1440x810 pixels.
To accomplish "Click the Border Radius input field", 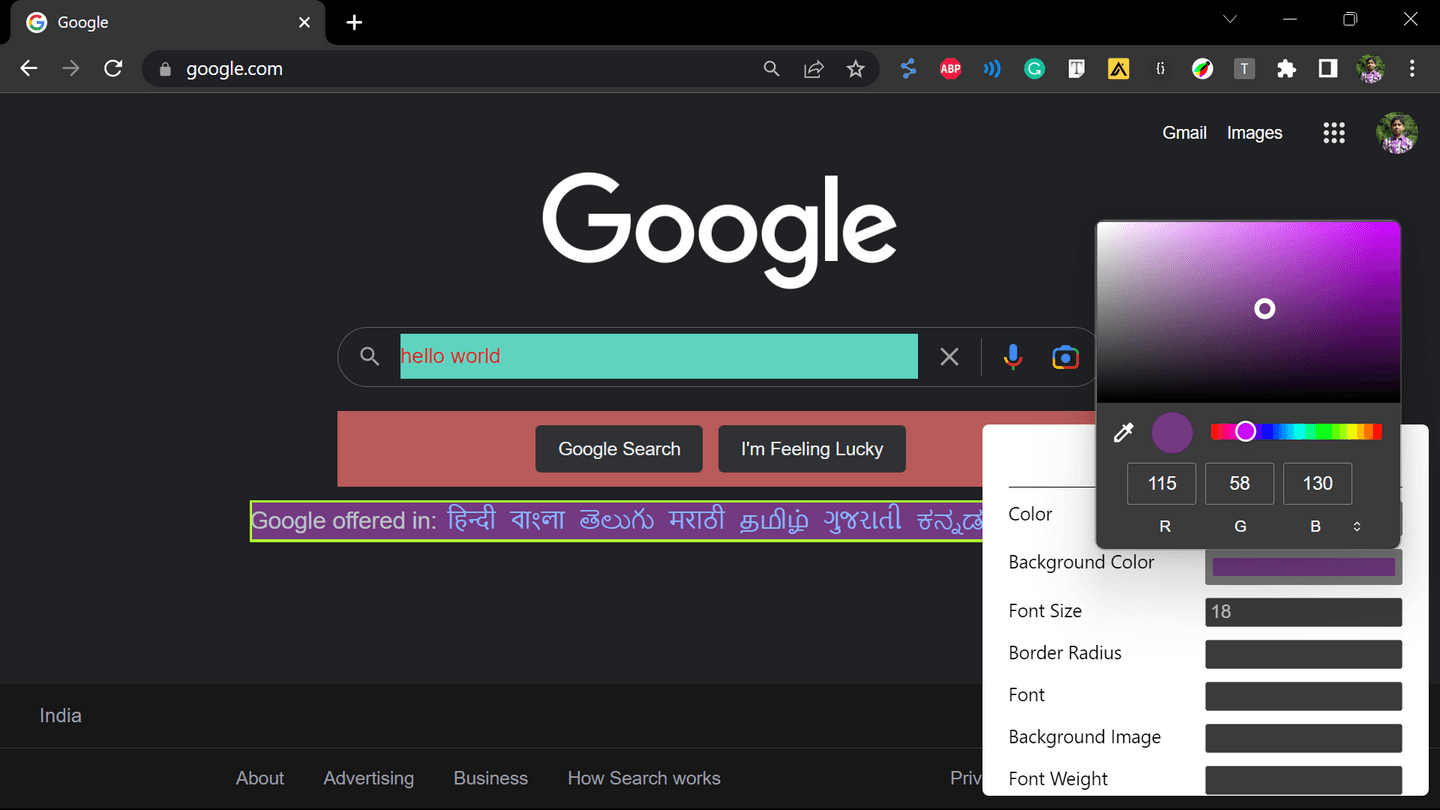I will tap(1304, 654).
